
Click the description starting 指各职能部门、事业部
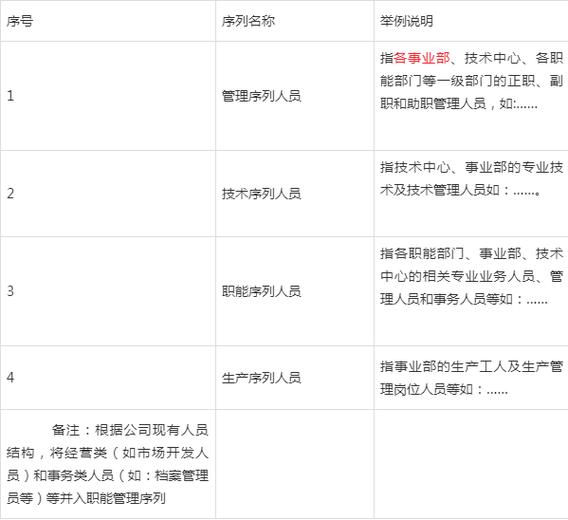(x=471, y=276)
